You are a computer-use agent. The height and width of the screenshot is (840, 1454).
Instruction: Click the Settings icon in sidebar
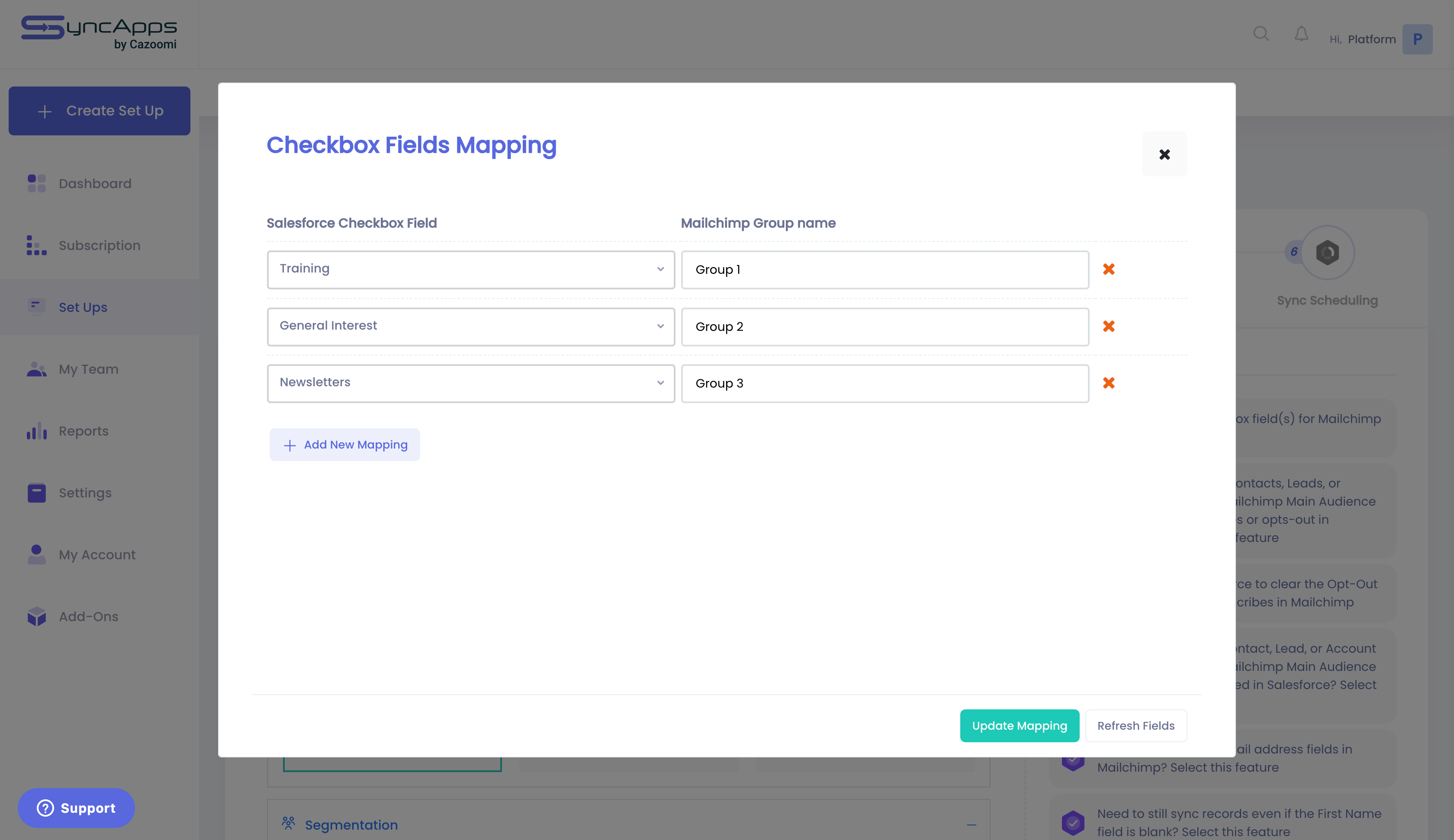coord(36,493)
